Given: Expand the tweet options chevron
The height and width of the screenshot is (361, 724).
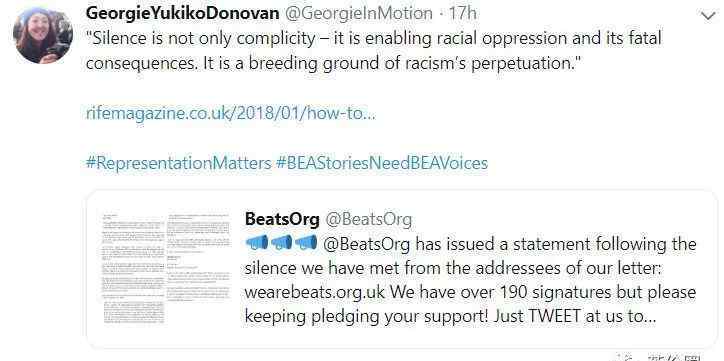Looking at the screenshot, I should (x=708, y=16).
